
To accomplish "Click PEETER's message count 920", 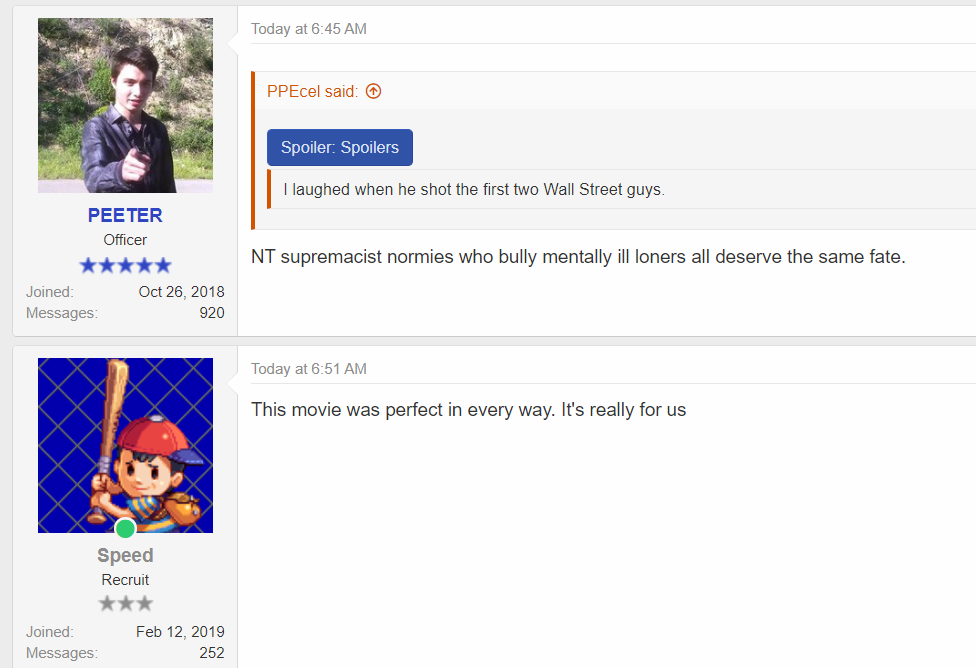I will point(212,313).
